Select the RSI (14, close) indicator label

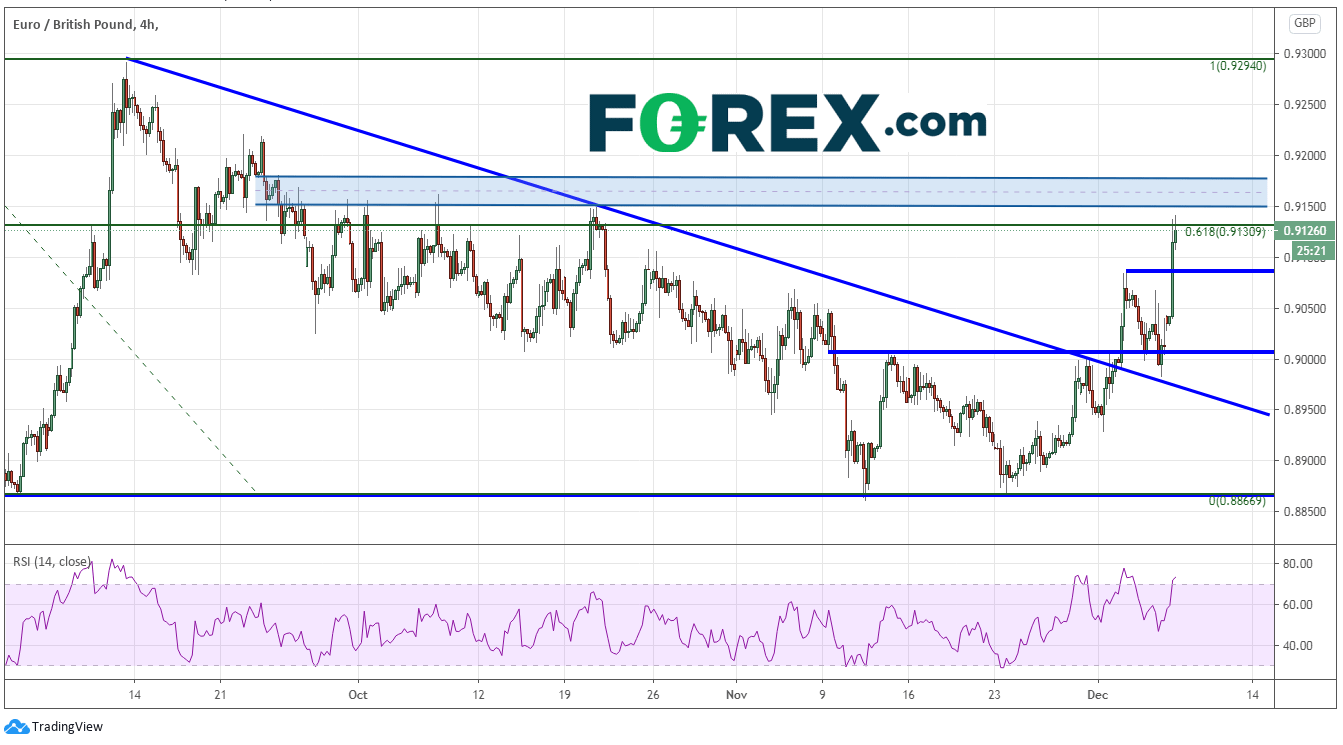[x=54, y=562]
